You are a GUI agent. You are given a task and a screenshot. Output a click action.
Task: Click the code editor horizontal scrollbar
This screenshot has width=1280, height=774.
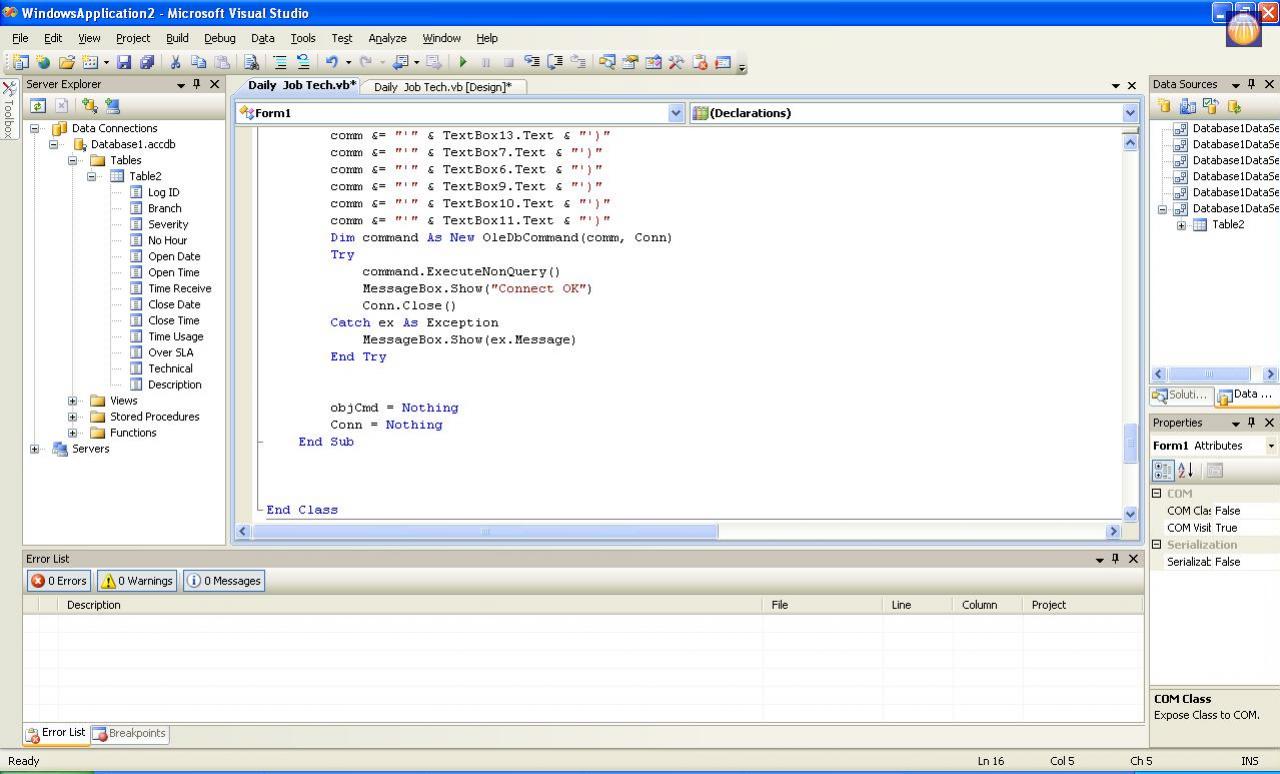(x=485, y=531)
